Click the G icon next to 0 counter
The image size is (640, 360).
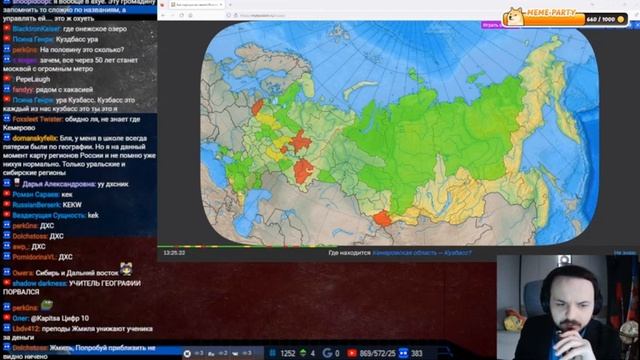327,353
